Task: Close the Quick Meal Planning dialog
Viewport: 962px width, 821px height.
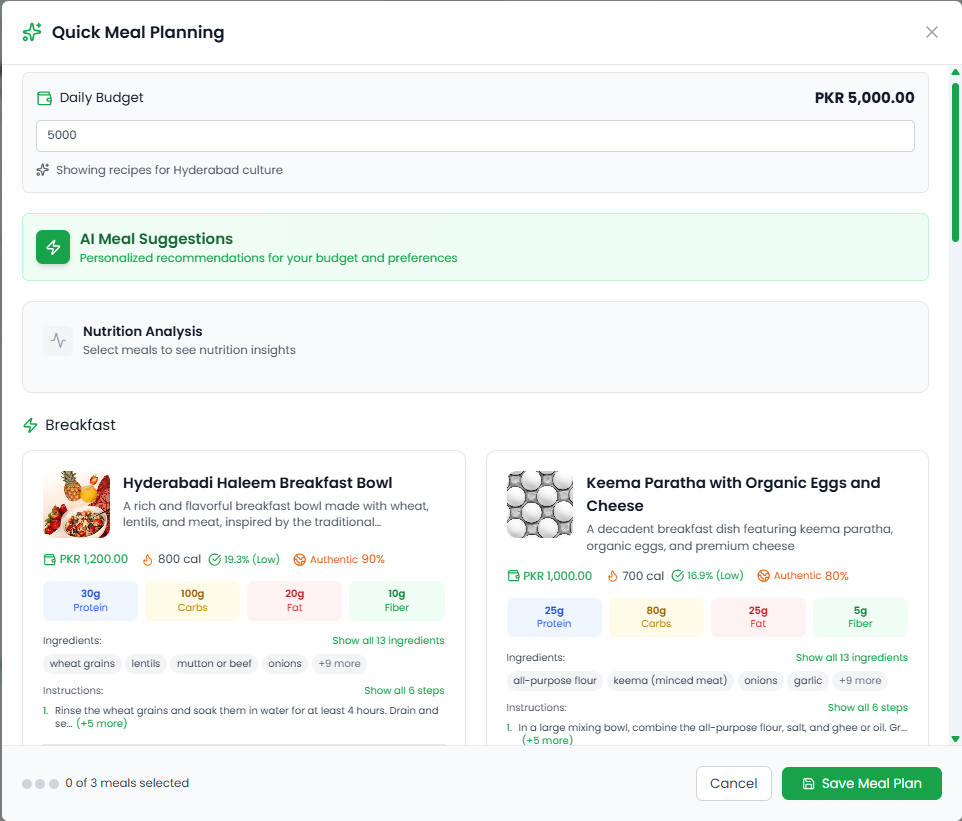Action: coord(932,32)
